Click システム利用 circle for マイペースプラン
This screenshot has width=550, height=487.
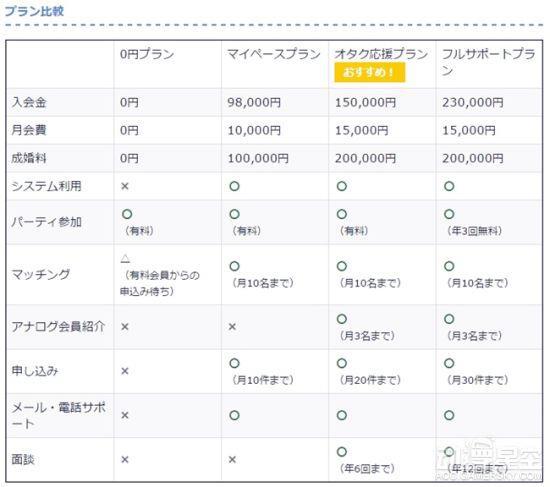[x=234, y=186]
